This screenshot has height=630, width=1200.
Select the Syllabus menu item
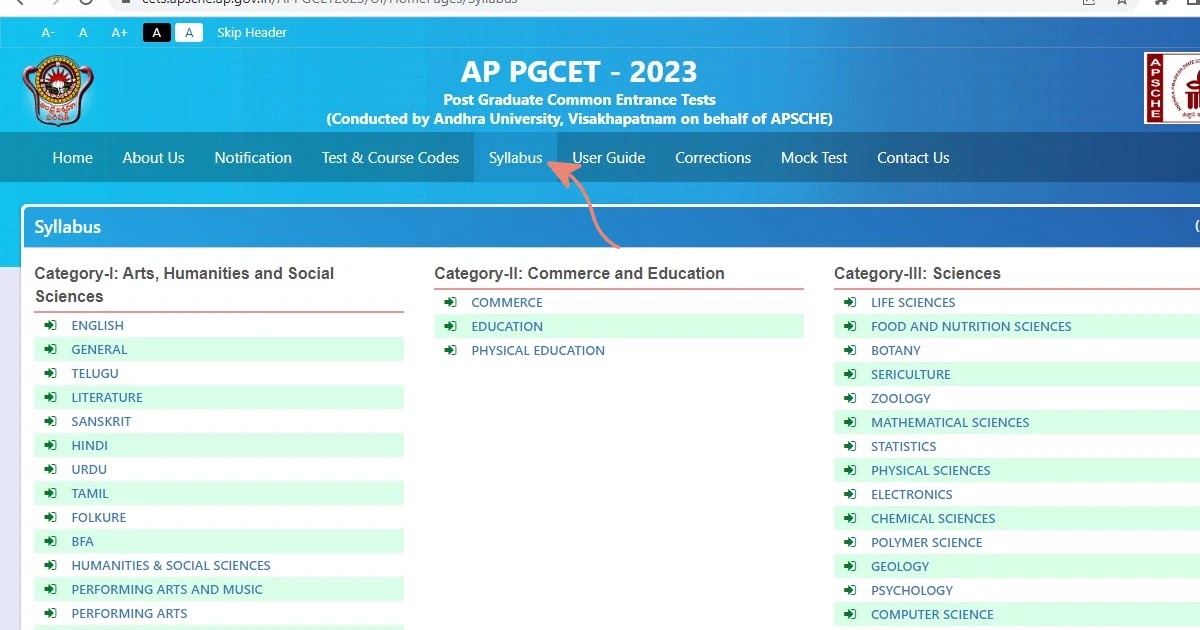516,158
